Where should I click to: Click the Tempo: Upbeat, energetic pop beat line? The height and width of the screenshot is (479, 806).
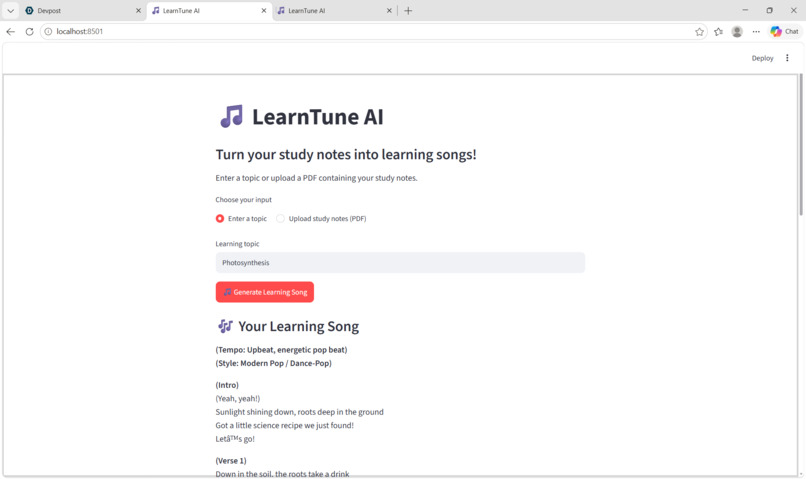coord(281,349)
